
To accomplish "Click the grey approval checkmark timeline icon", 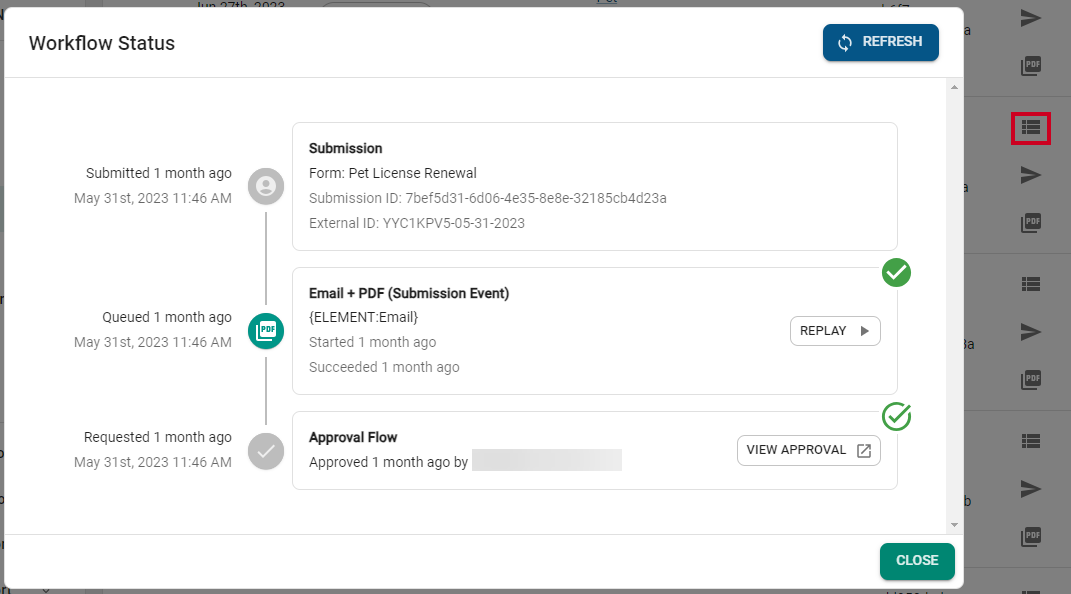I will point(266,451).
